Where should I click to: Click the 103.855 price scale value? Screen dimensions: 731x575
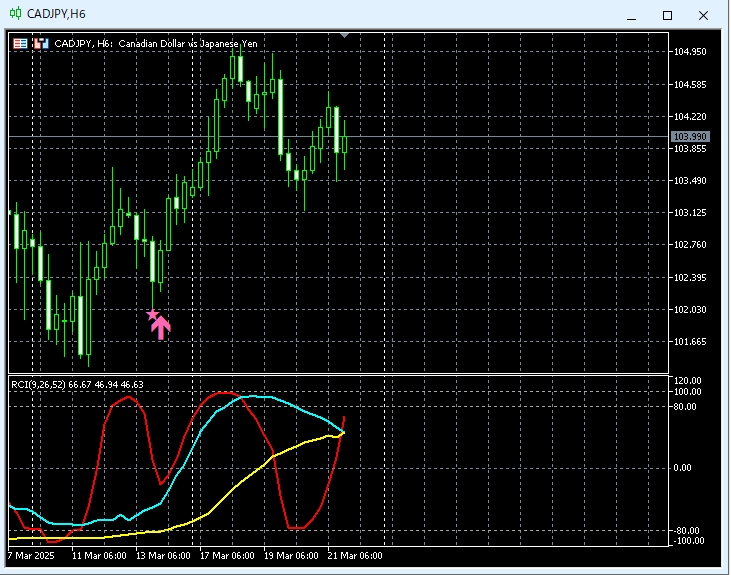(690, 149)
